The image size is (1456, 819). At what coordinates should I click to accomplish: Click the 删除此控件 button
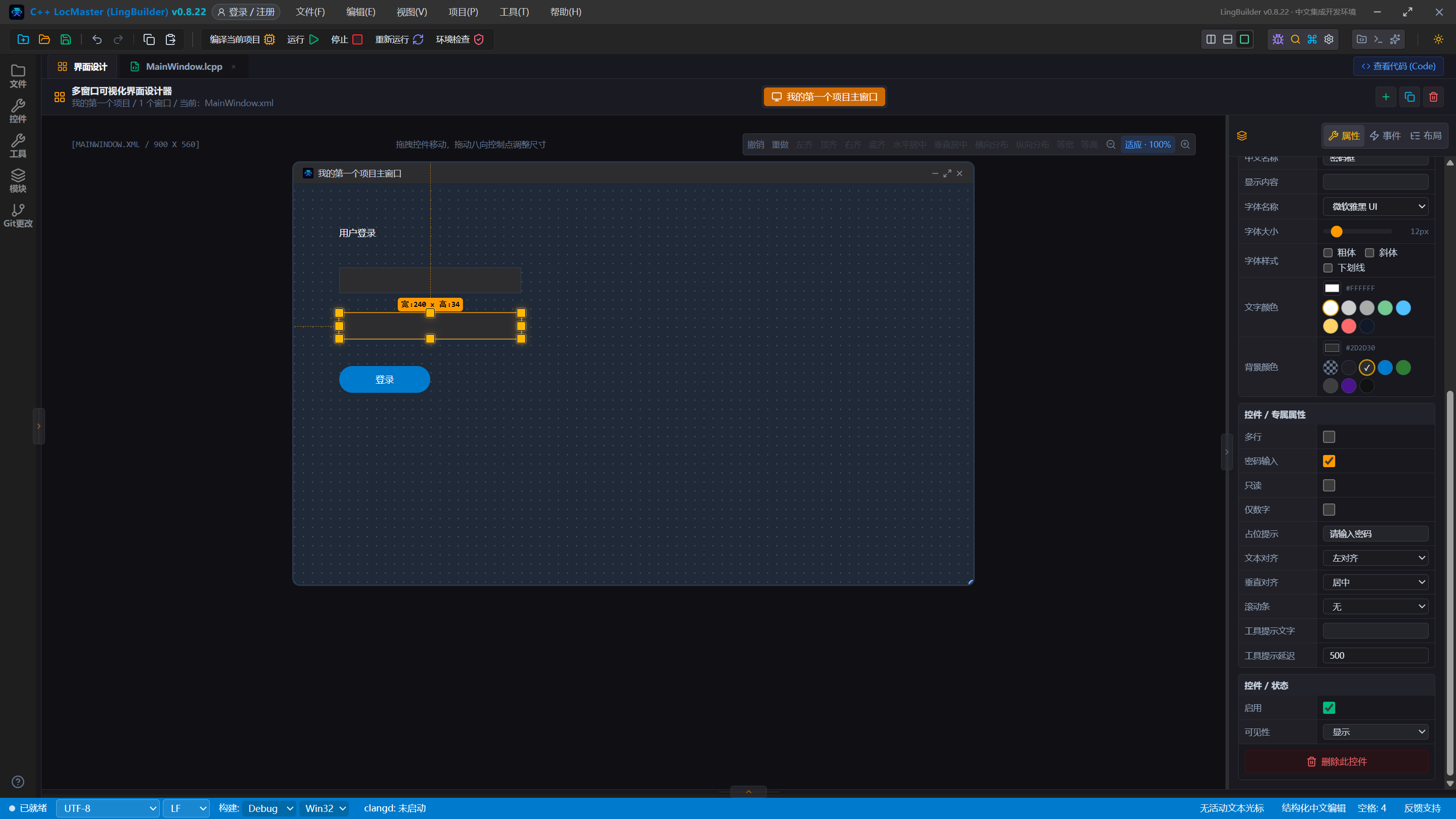coord(1337,762)
